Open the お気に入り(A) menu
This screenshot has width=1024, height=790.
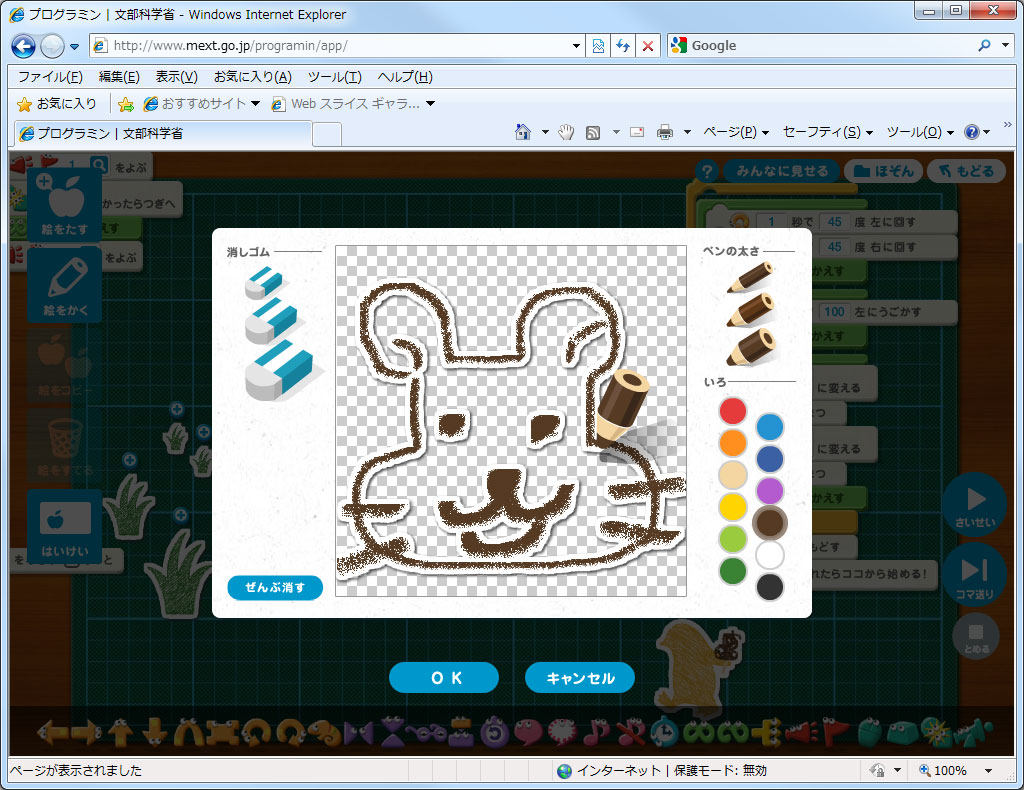(x=253, y=77)
